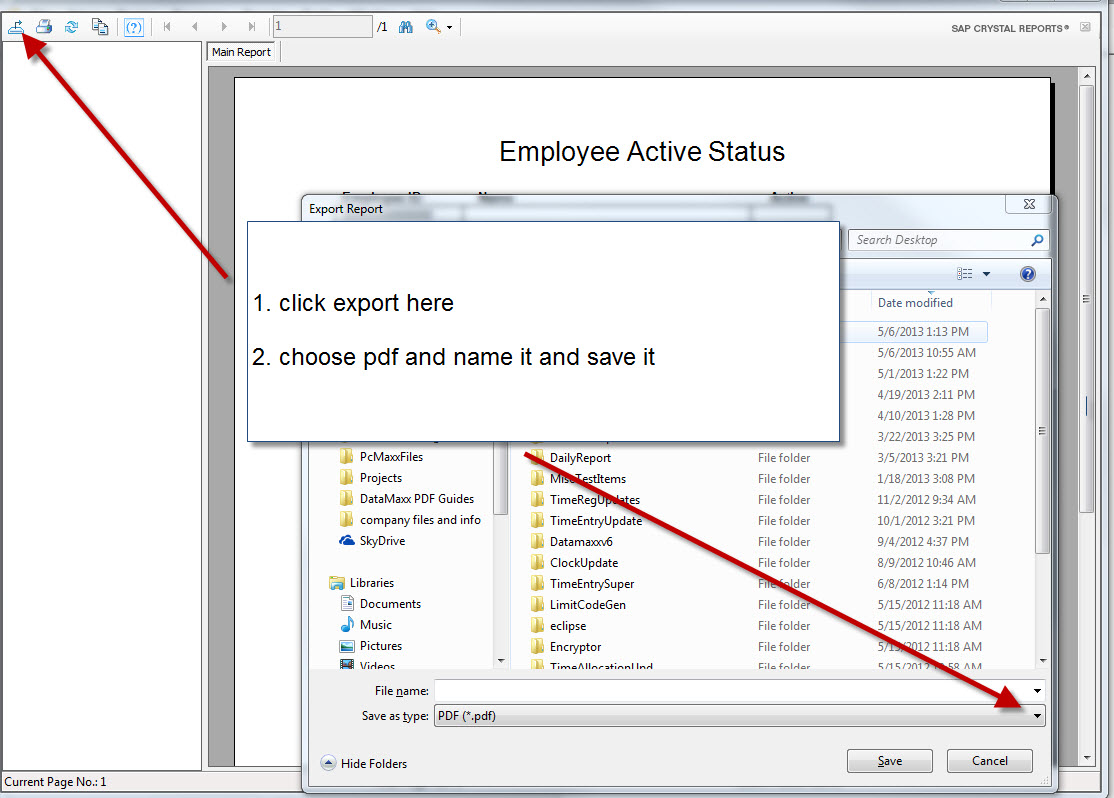
Task: Click the search magnifier in Search Desktop
Action: point(1036,240)
